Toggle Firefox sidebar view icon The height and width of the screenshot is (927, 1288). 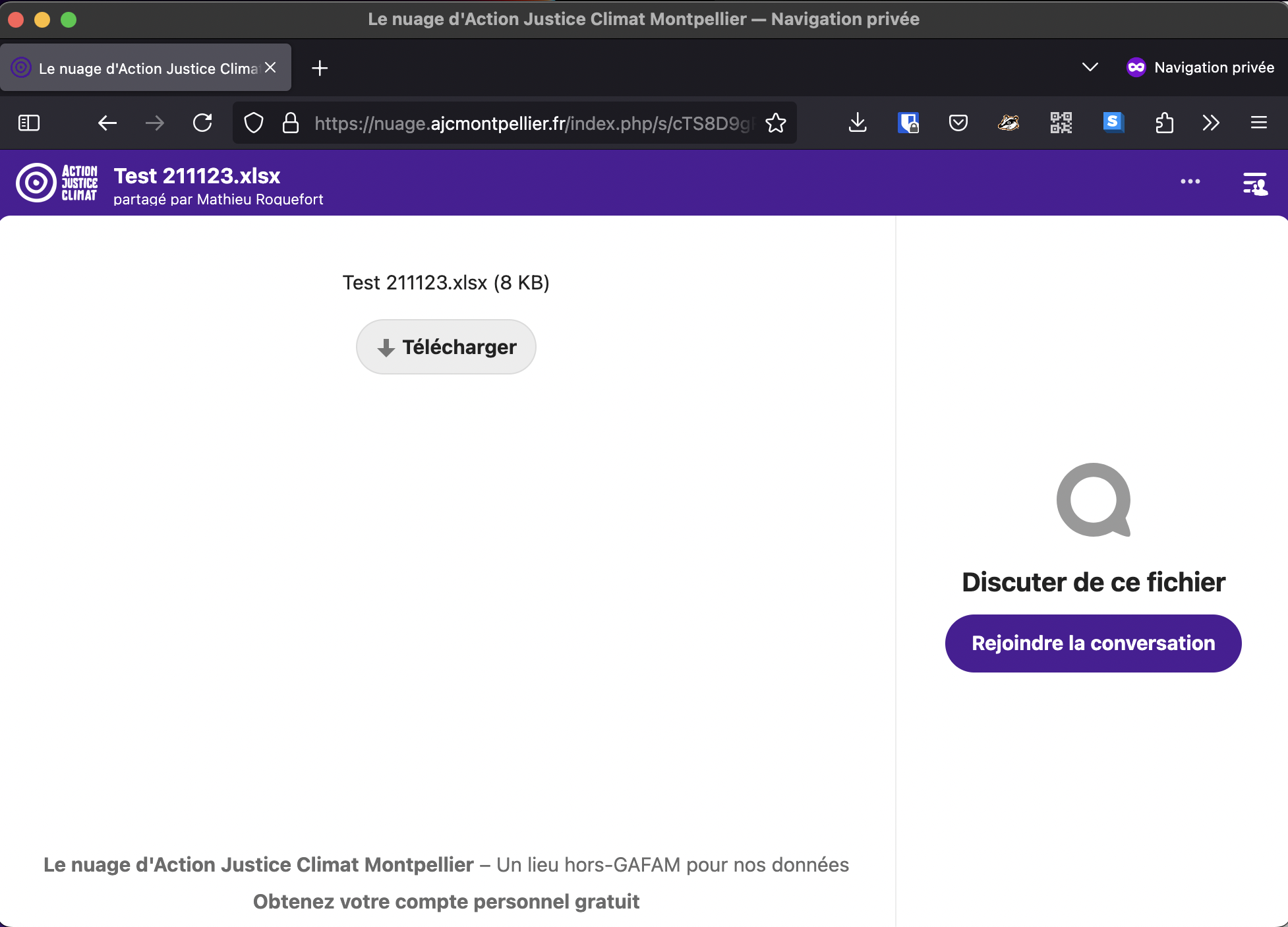(x=29, y=123)
